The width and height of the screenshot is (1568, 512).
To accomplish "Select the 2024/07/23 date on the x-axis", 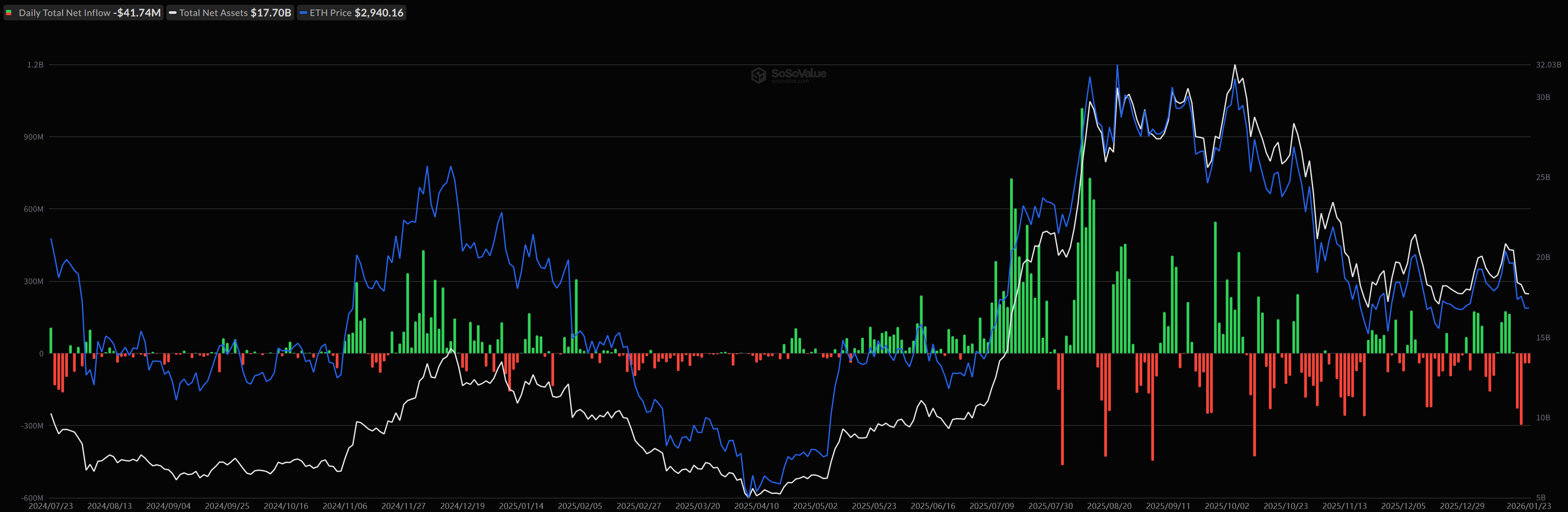I will coord(51,506).
